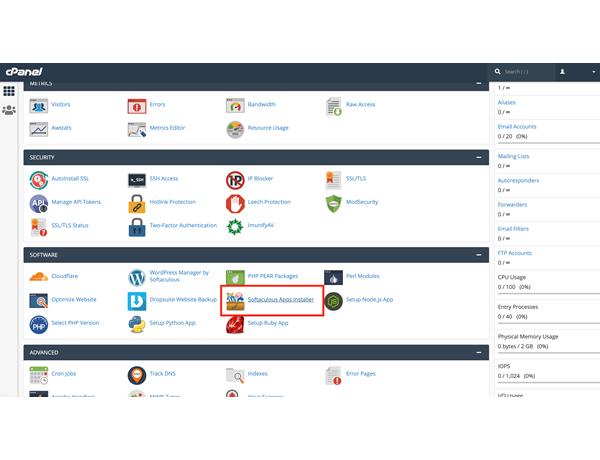
Task: Open the Two-Factor Authentication lock icon
Action: (x=137, y=227)
